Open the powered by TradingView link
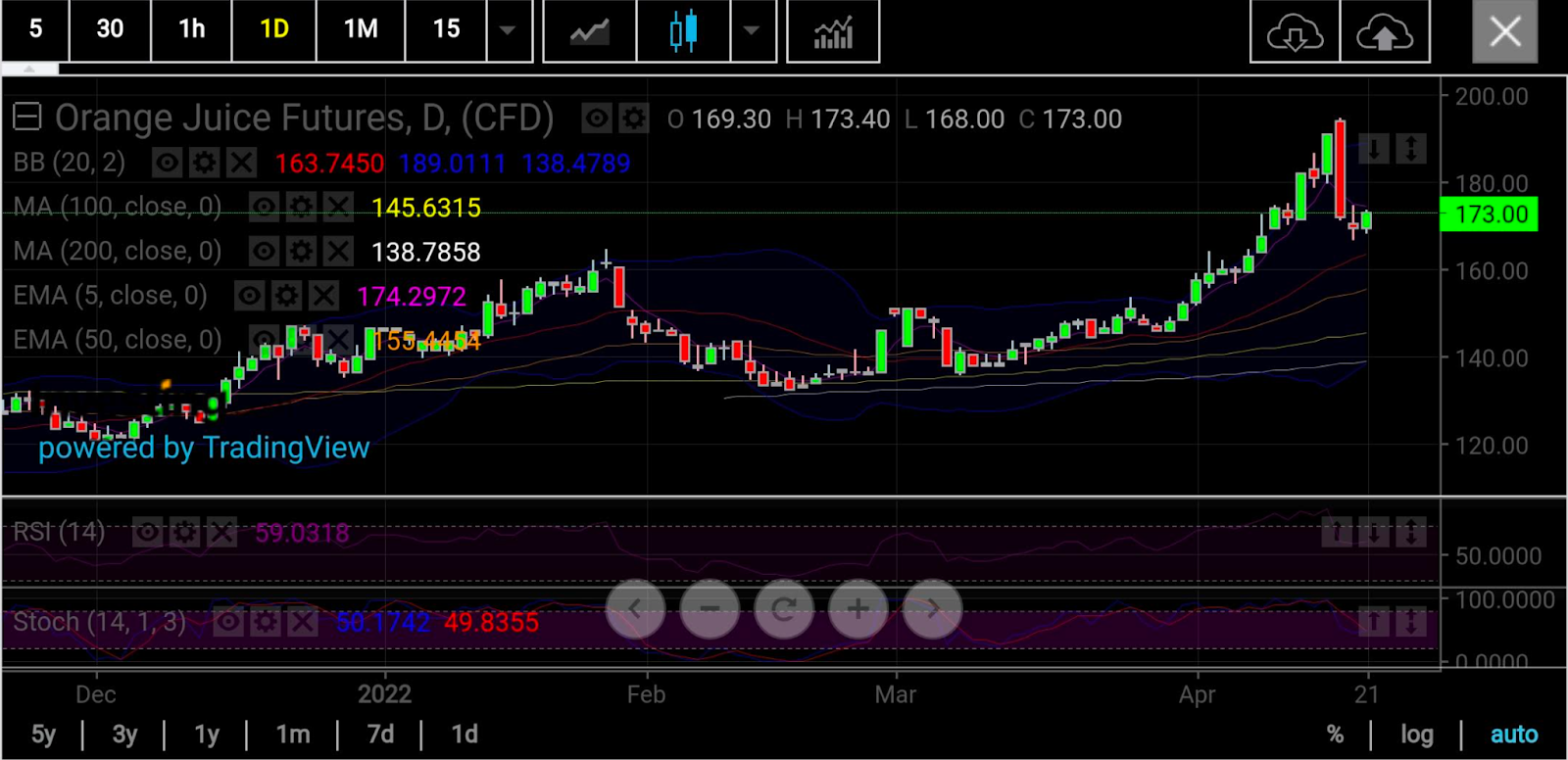 point(204,448)
